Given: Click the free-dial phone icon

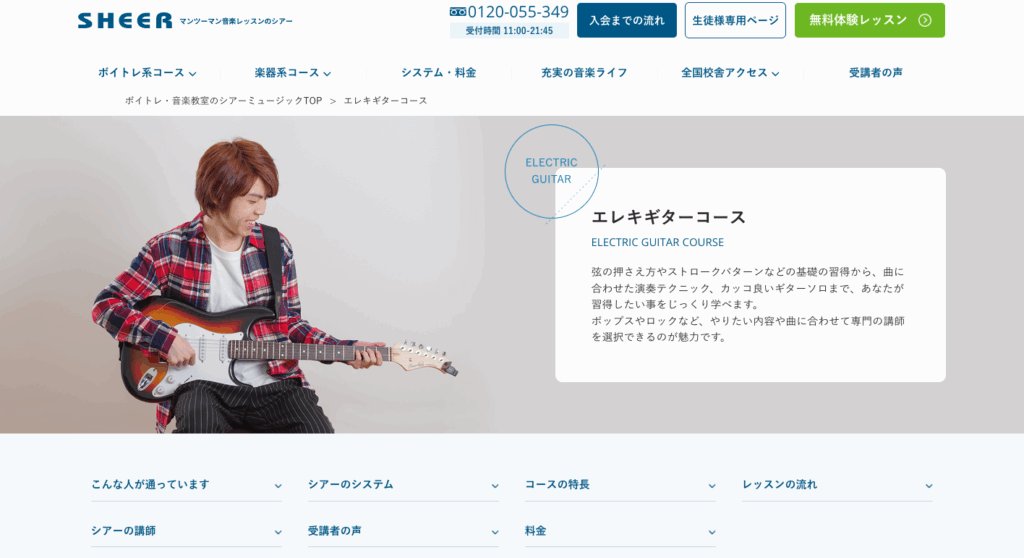Looking at the screenshot, I should point(458,12).
